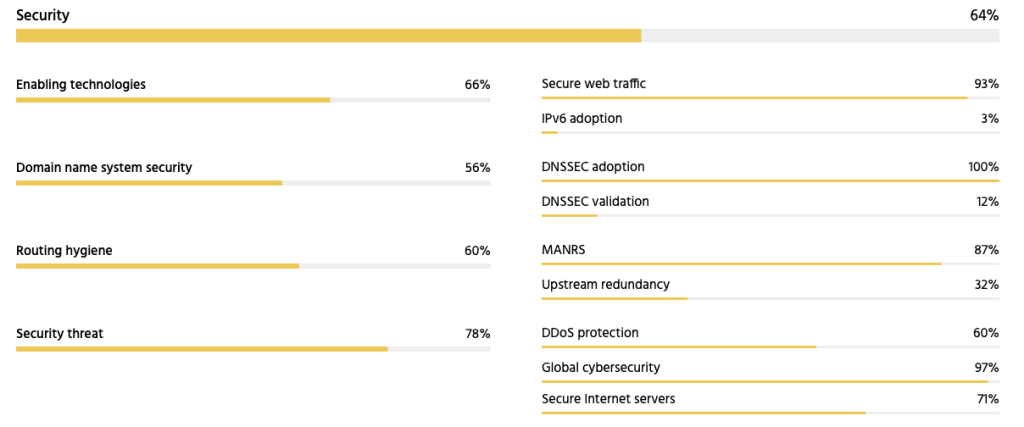This screenshot has height=427, width=1024.
Task: Click the Upstream redundancy label
Action: click(x=605, y=285)
